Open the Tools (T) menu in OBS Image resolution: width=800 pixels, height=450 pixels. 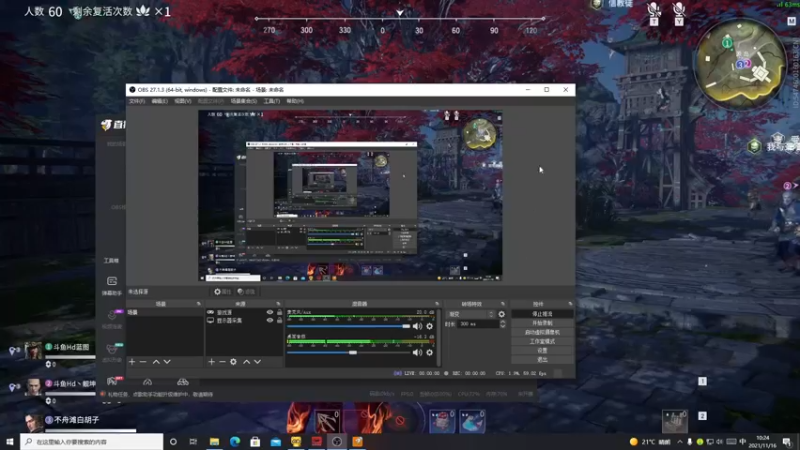[271, 101]
